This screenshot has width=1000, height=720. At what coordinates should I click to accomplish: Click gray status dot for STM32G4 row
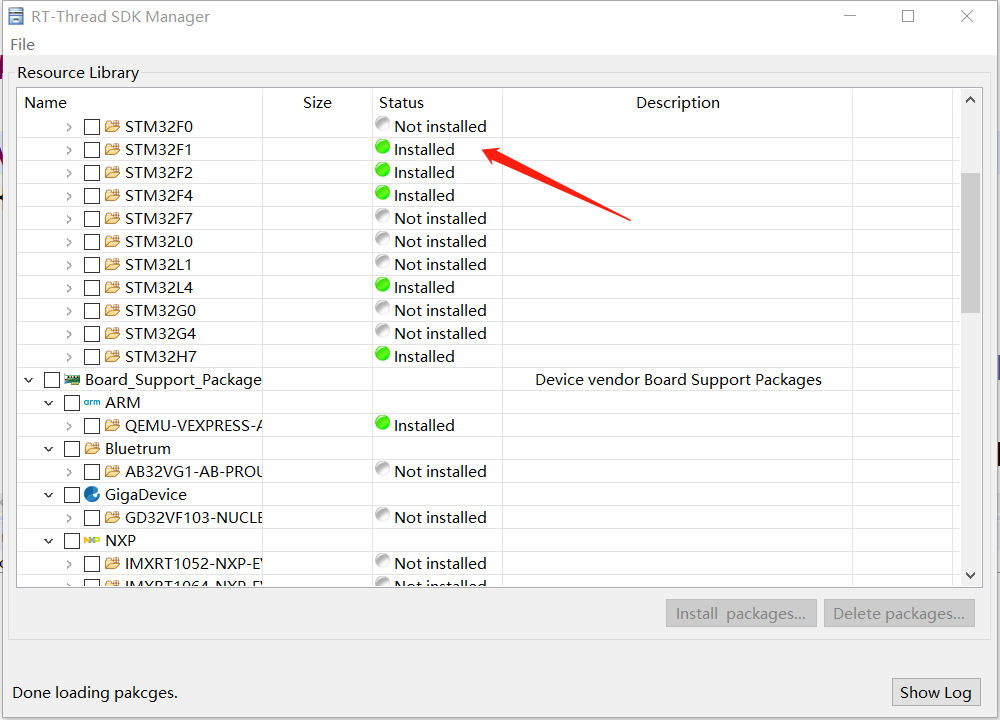(383, 330)
